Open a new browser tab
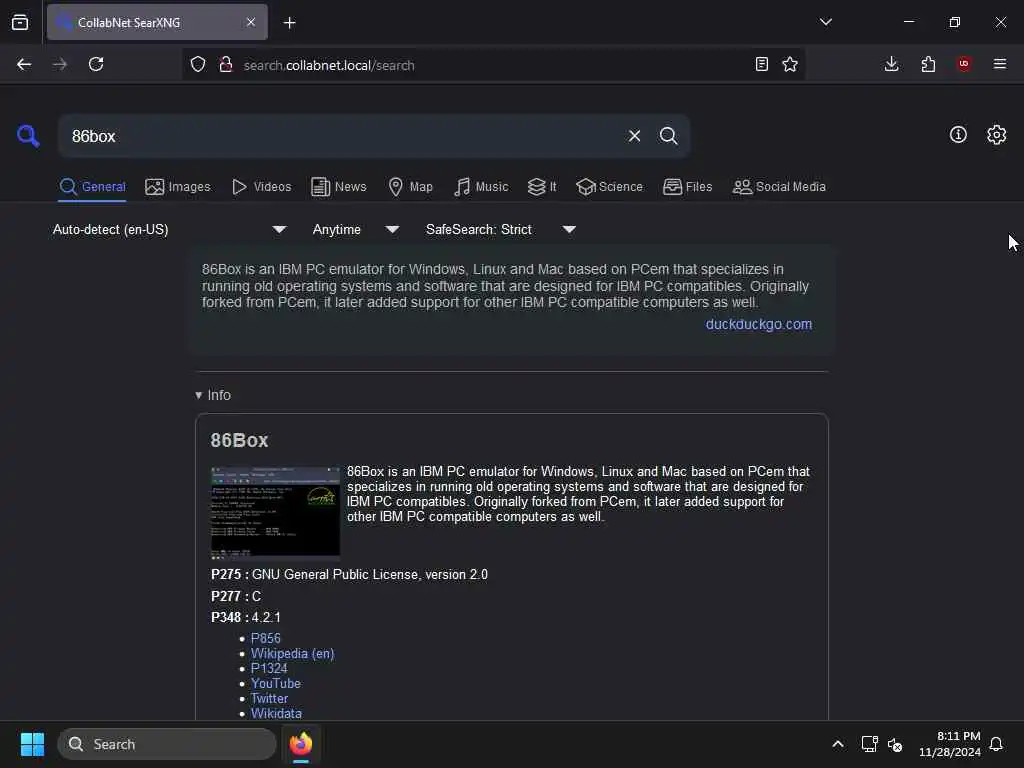1024x768 pixels. pyautogui.click(x=290, y=23)
